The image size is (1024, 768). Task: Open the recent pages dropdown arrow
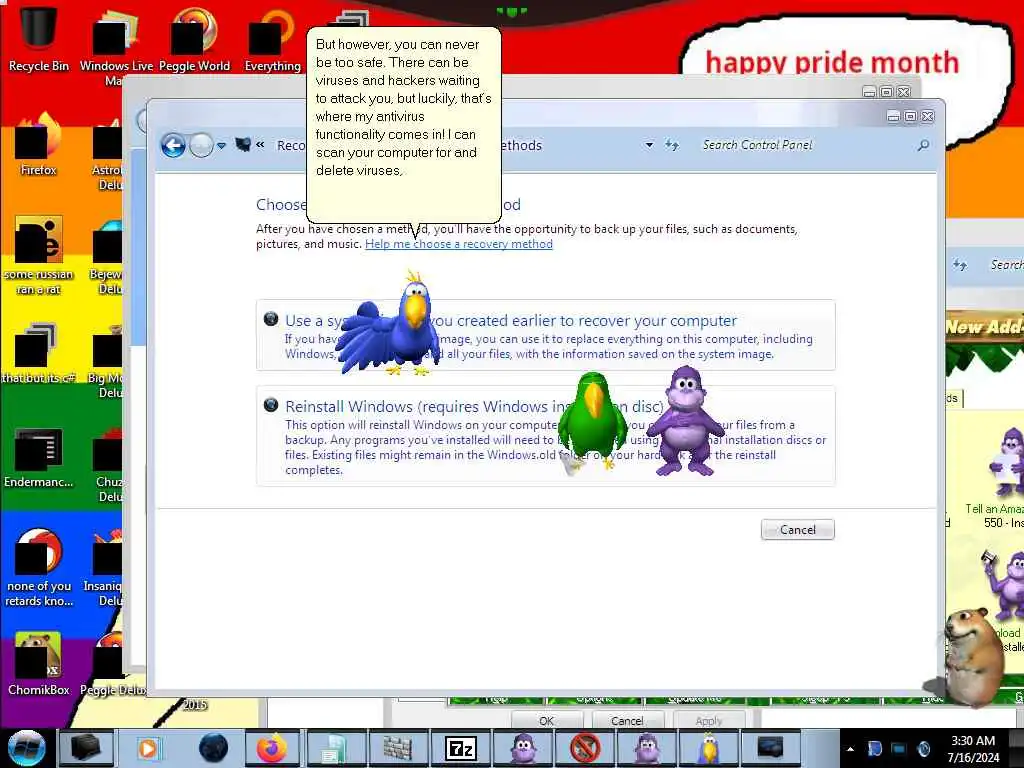tap(221, 146)
